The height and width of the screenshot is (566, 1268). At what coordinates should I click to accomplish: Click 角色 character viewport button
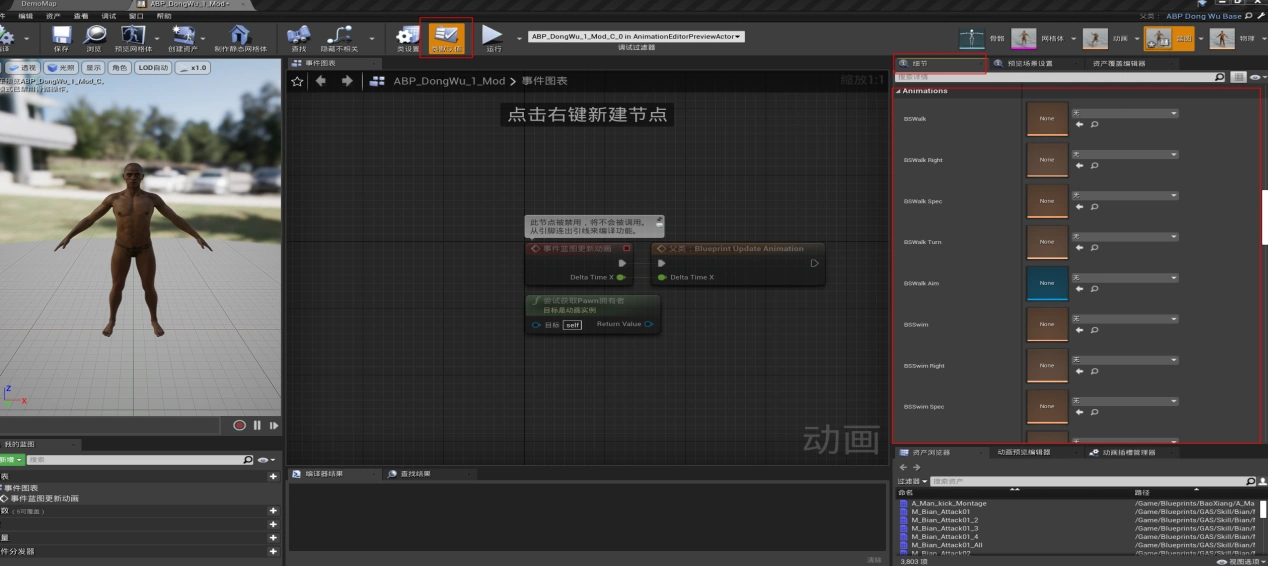pos(119,68)
